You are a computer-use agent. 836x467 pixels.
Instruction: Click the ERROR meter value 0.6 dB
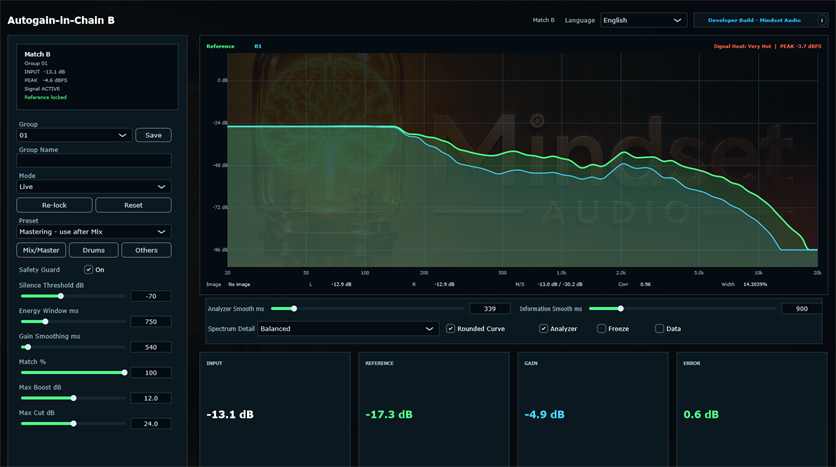click(701, 414)
